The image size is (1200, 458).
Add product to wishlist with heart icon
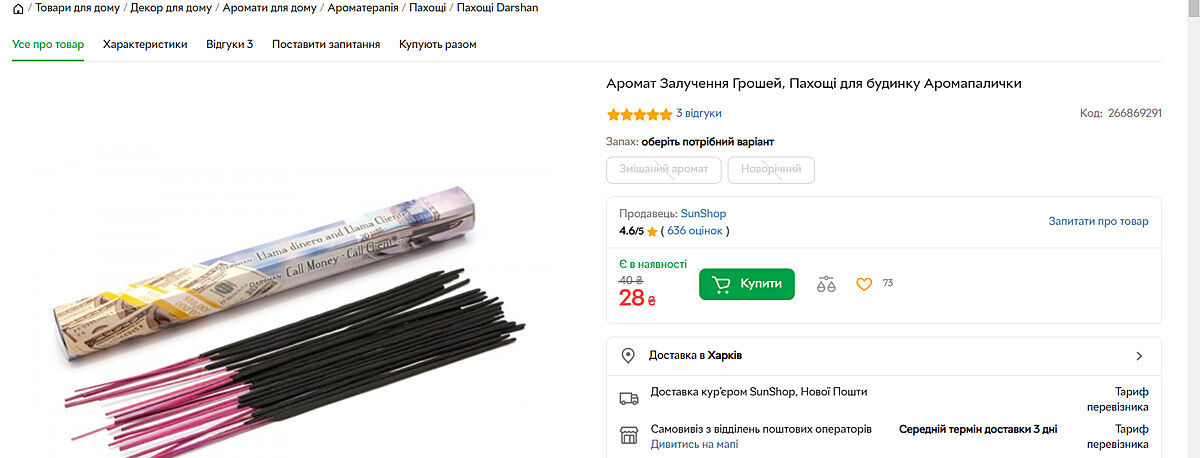pos(864,284)
